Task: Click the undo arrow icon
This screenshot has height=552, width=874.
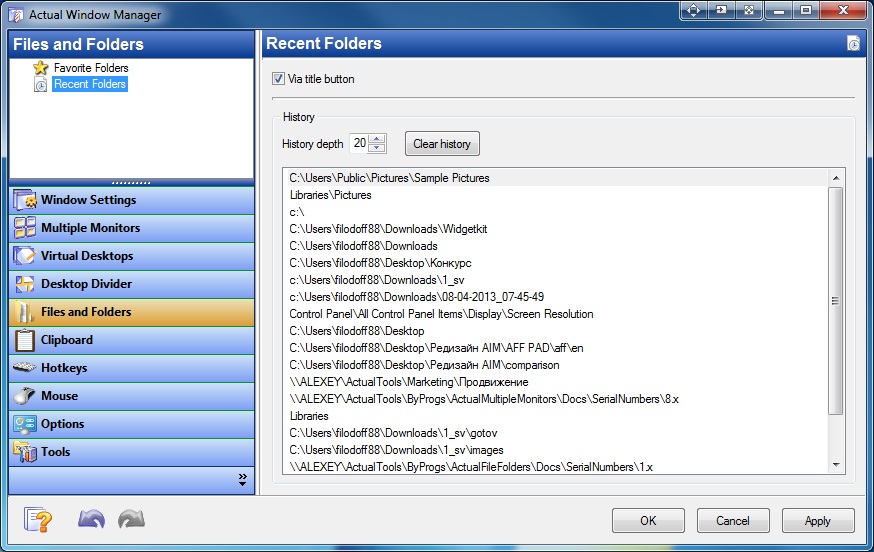Action: coord(91,519)
